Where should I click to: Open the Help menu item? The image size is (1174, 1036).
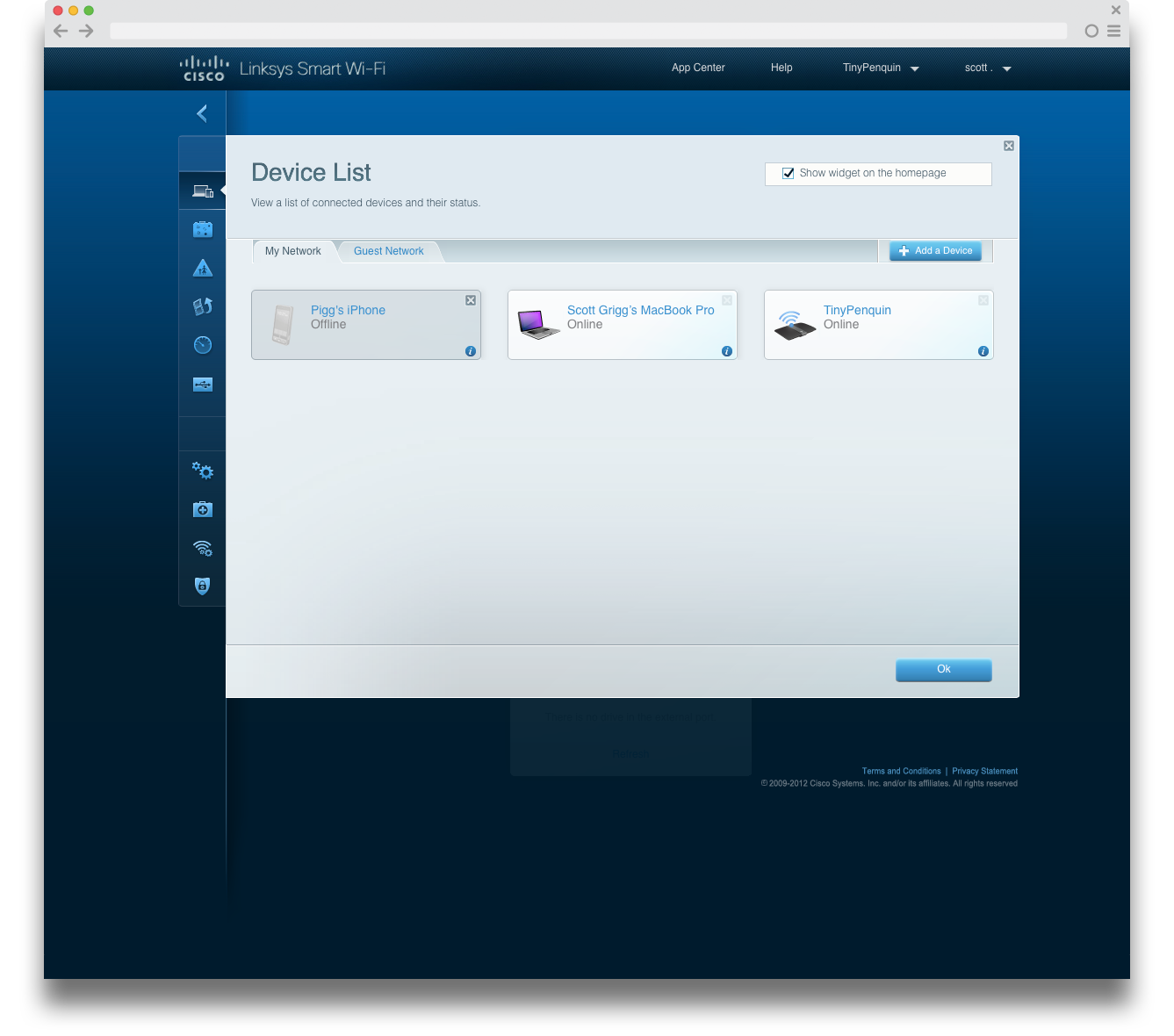point(781,68)
